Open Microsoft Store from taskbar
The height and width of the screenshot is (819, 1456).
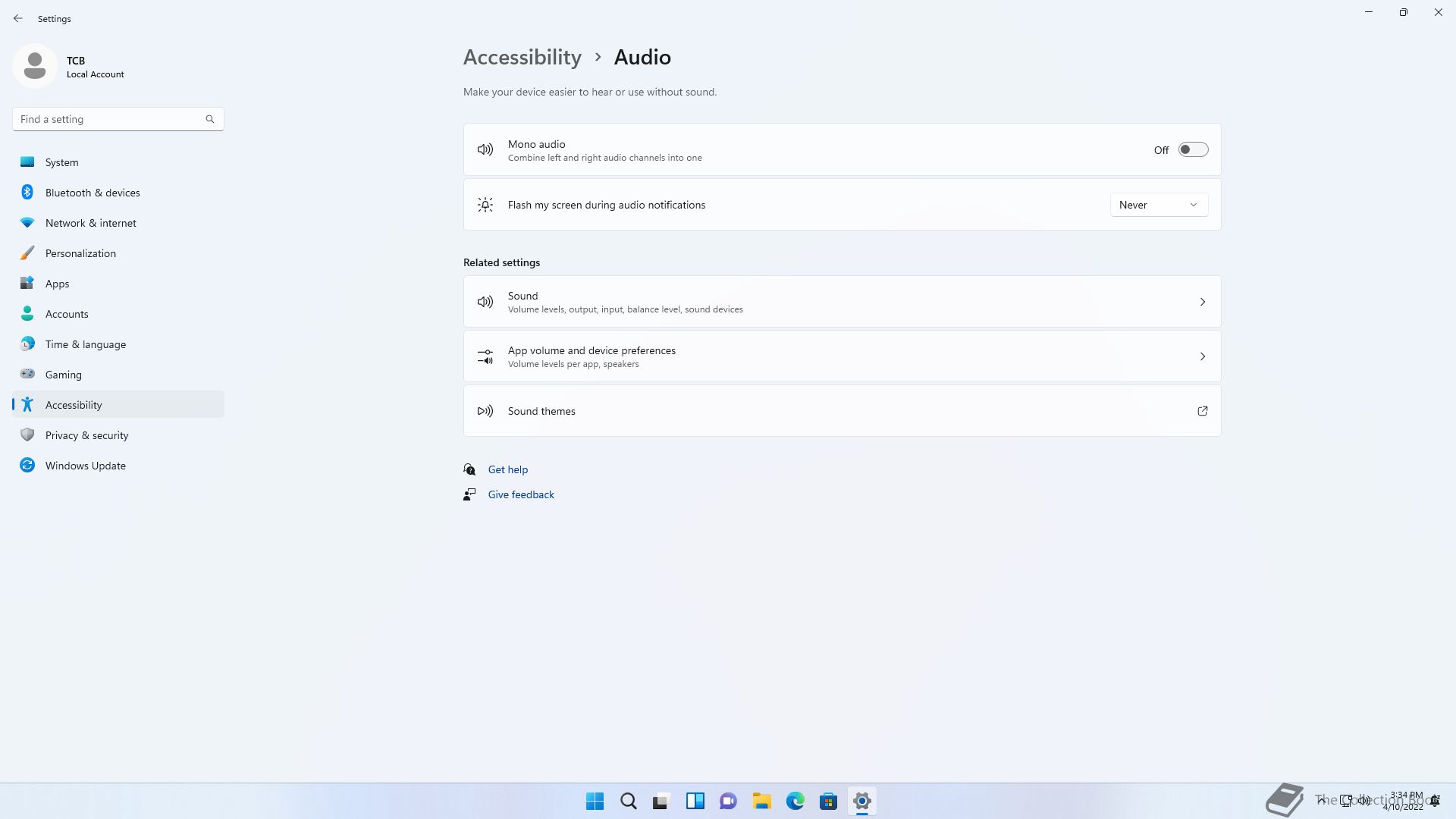pyautogui.click(x=829, y=801)
